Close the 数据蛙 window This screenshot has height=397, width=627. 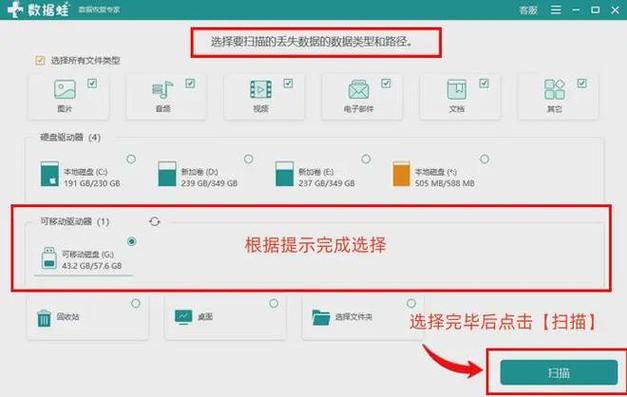point(615,10)
